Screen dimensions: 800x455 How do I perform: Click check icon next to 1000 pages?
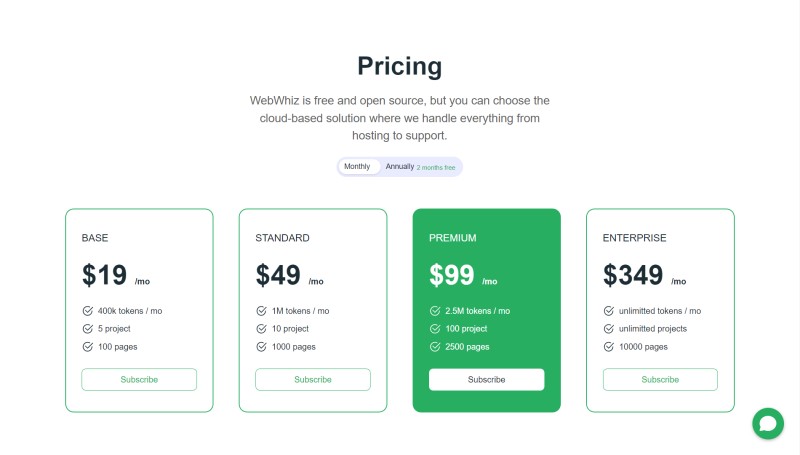click(261, 347)
